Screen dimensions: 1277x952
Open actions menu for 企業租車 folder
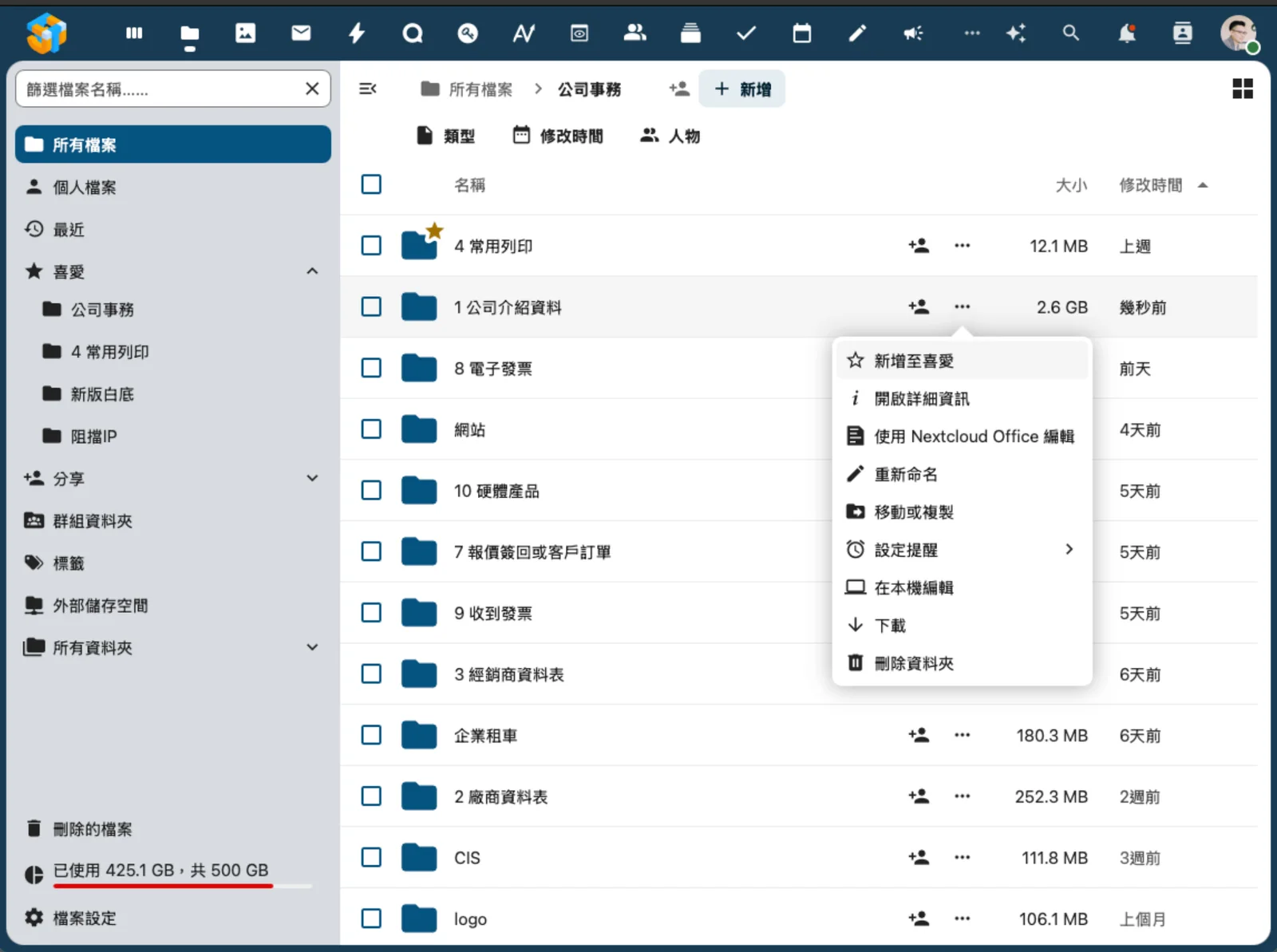pyautogui.click(x=963, y=735)
